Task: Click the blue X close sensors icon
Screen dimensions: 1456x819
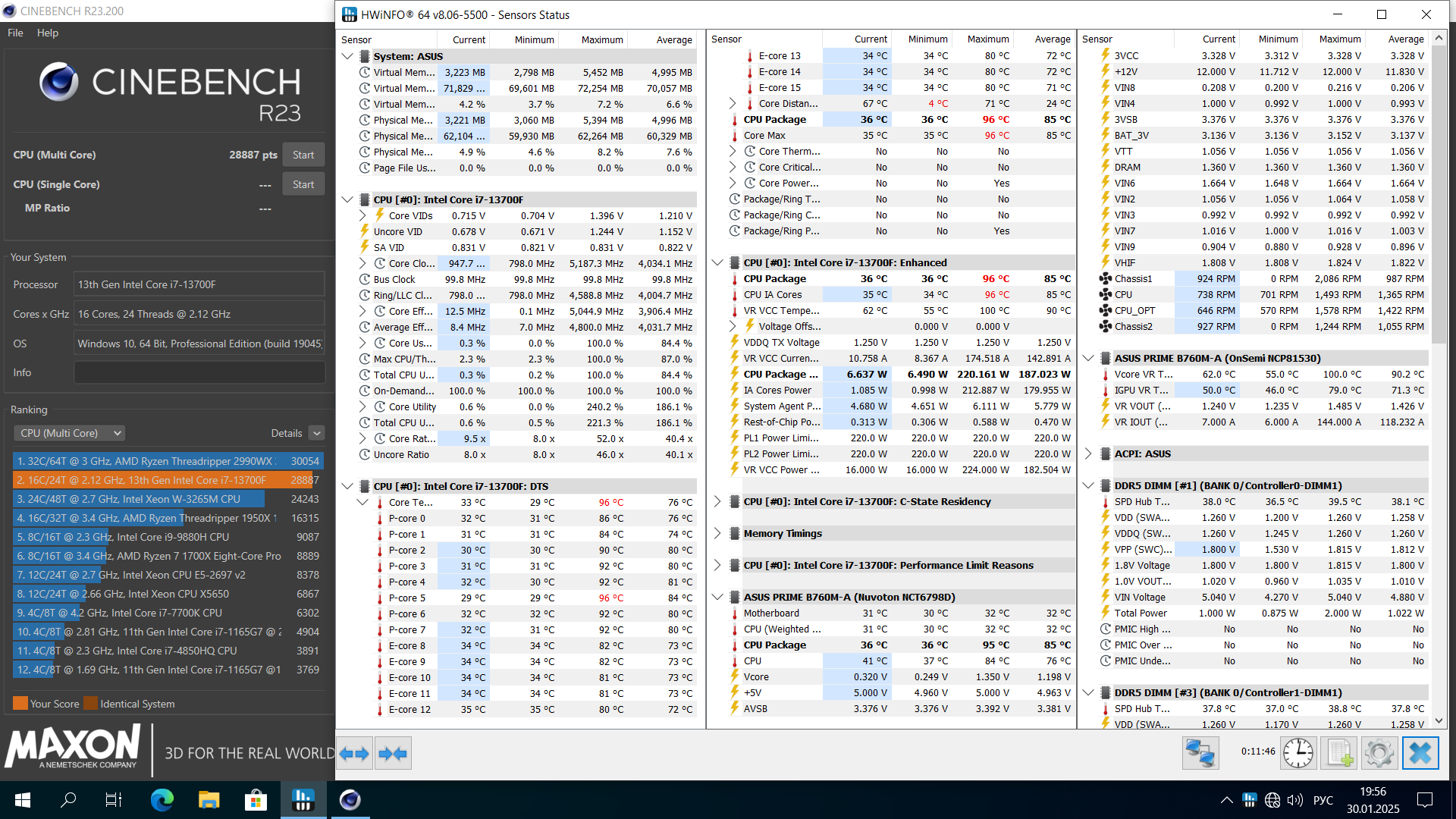Action: pyautogui.click(x=1420, y=754)
